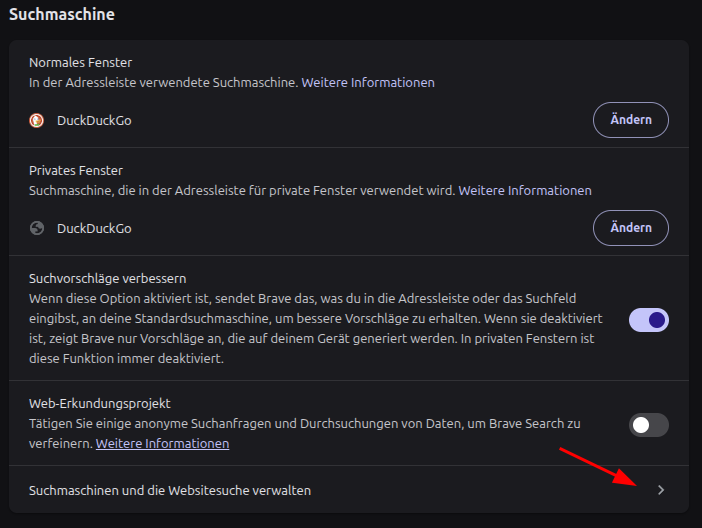Click the globe icon under Privates Fenster
The width and height of the screenshot is (702, 528).
click(x=37, y=228)
